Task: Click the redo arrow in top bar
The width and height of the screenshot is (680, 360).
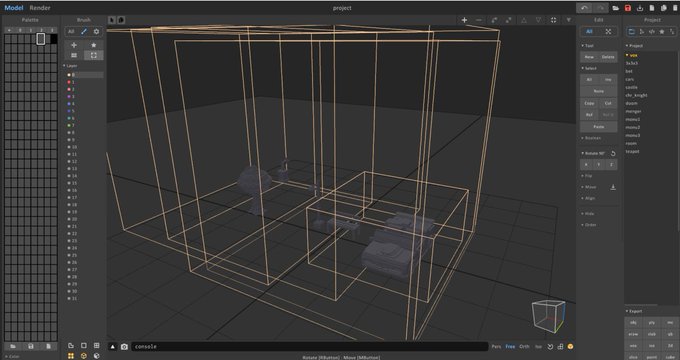Action: pyautogui.click(x=600, y=8)
